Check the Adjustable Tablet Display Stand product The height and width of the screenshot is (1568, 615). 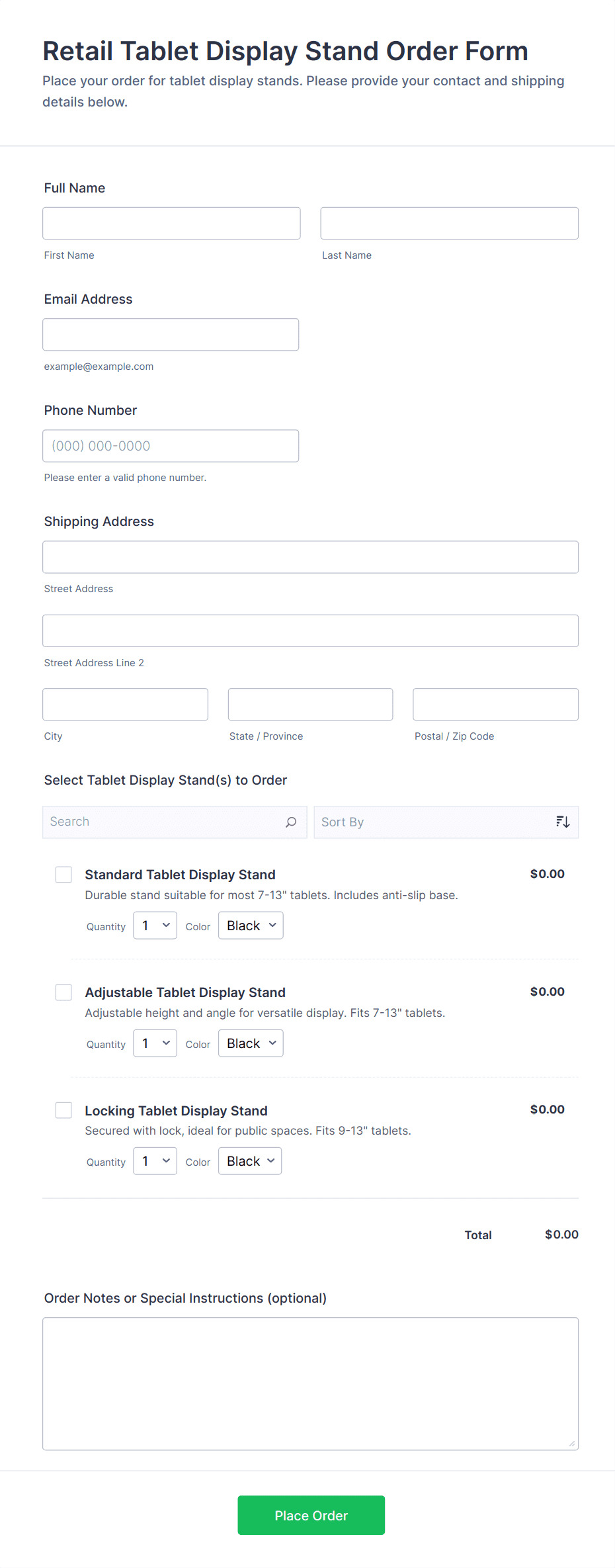pos(63,992)
